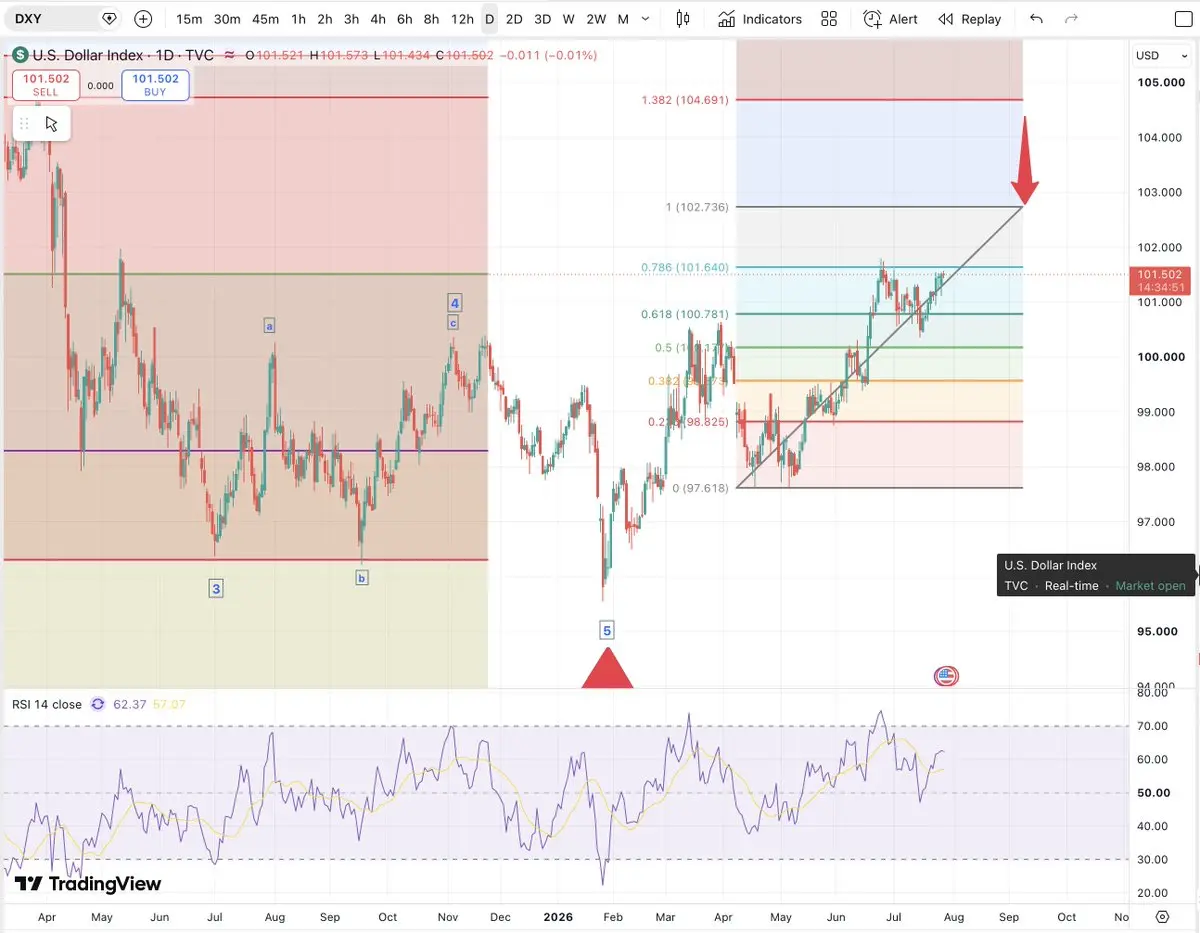Click the TradingView logo
The image size is (1200, 933).
(88, 884)
